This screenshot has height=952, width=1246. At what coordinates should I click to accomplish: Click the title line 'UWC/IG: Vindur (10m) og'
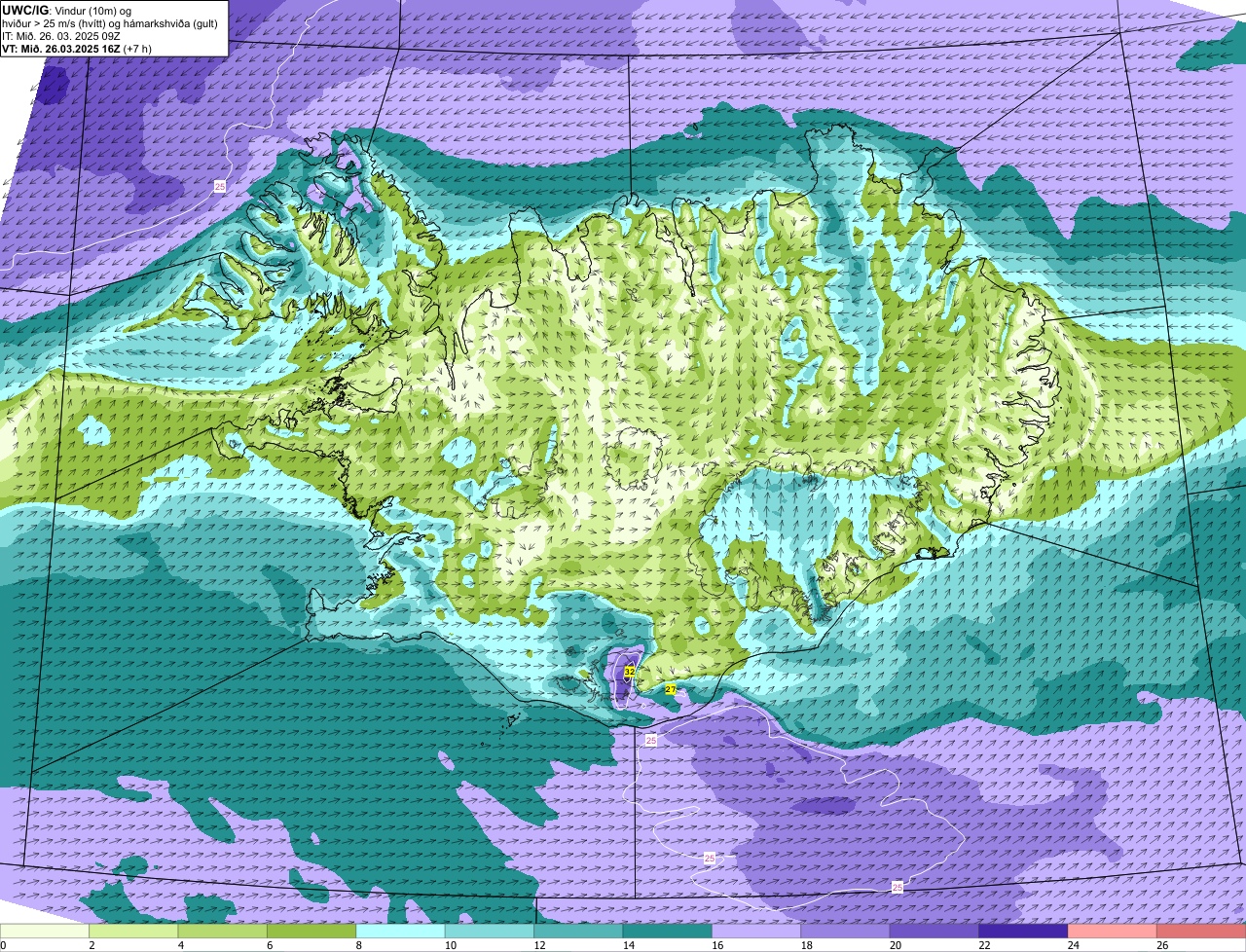point(66,10)
